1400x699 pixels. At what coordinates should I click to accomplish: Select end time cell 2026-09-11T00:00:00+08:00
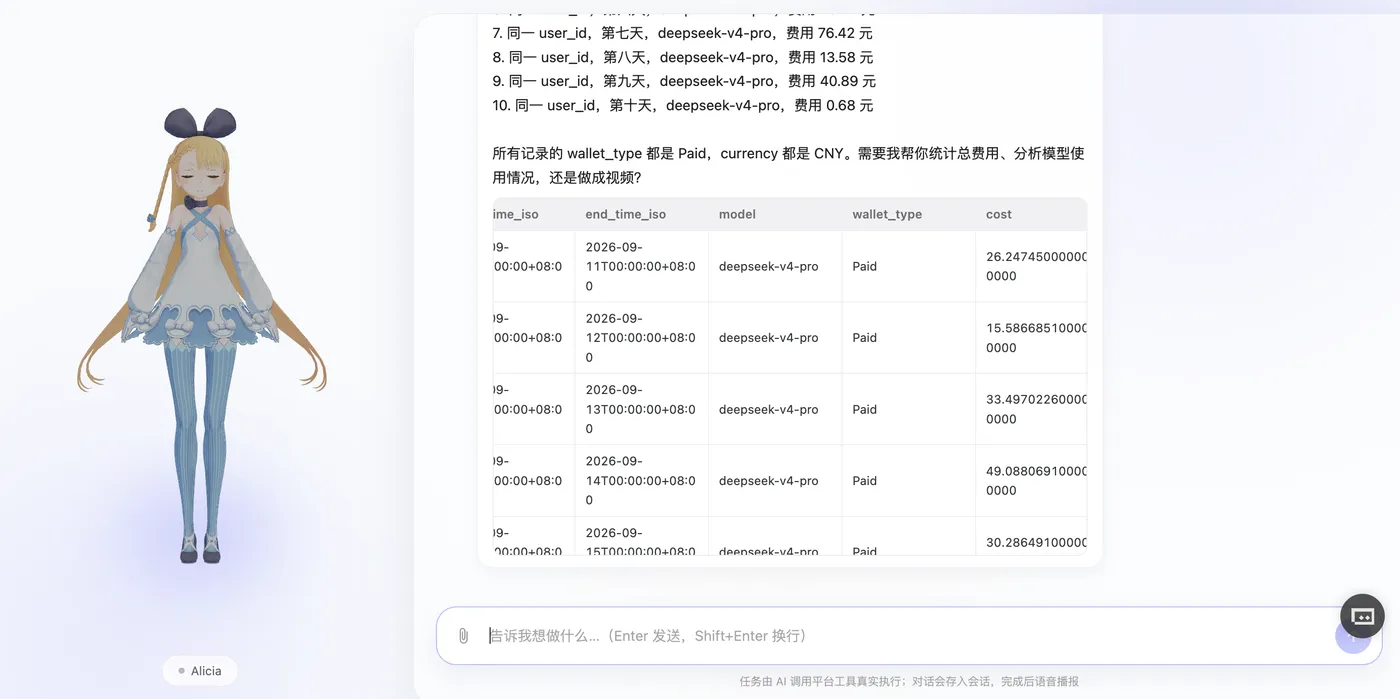click(x=640, y=266)
